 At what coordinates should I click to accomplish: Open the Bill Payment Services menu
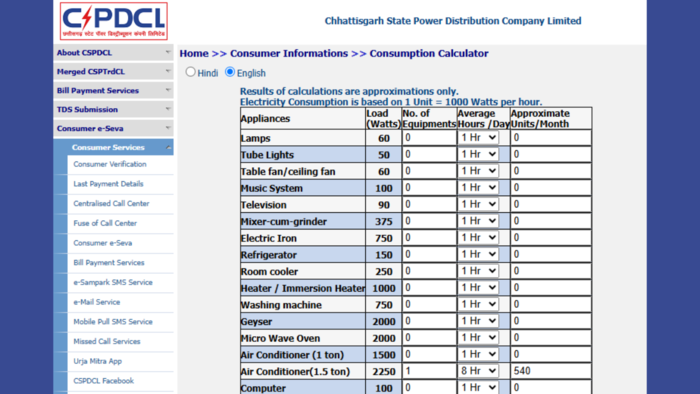pos(113,91)
